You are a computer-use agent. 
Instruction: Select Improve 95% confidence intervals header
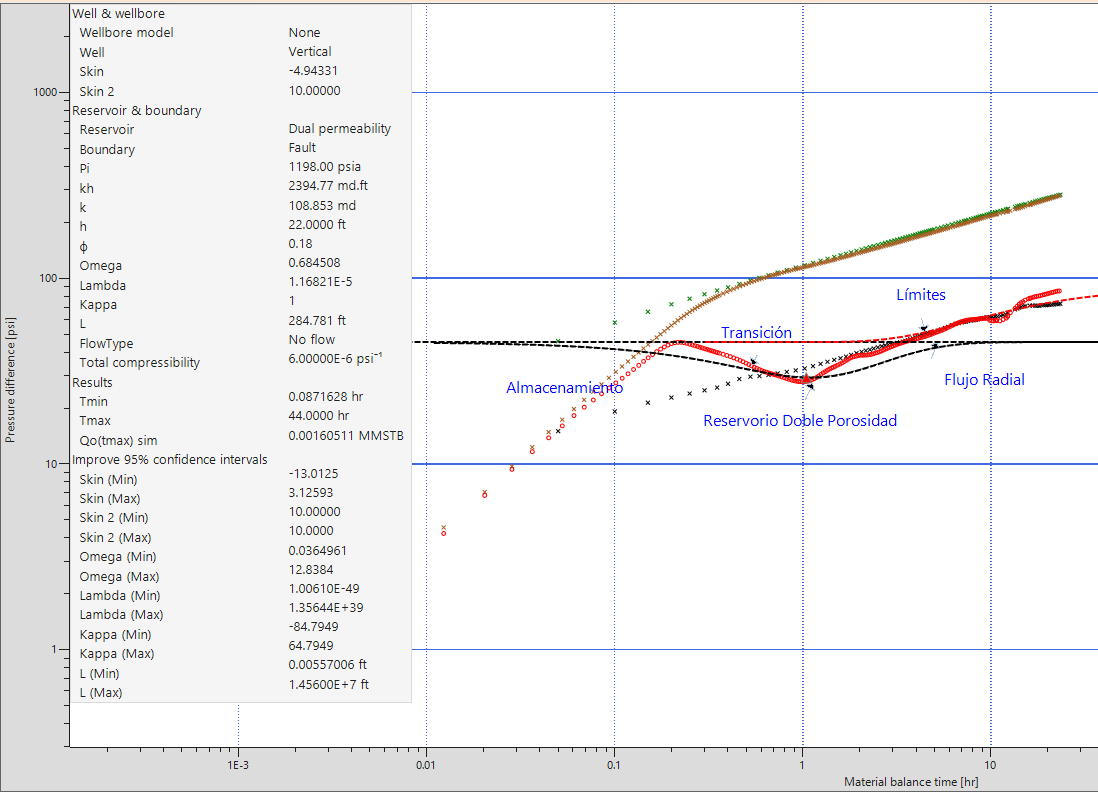[x=170, y=459]
